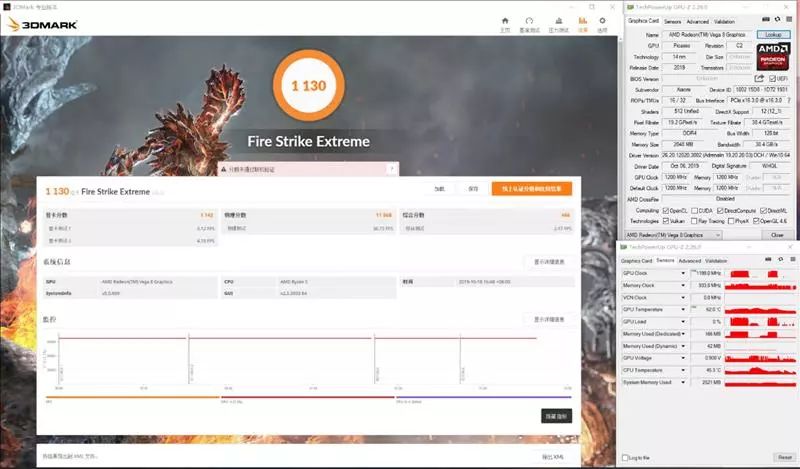Viewport: 800px width, 469px height.
Task: Click the show-details button in system info section
Action: click(549, 262)
